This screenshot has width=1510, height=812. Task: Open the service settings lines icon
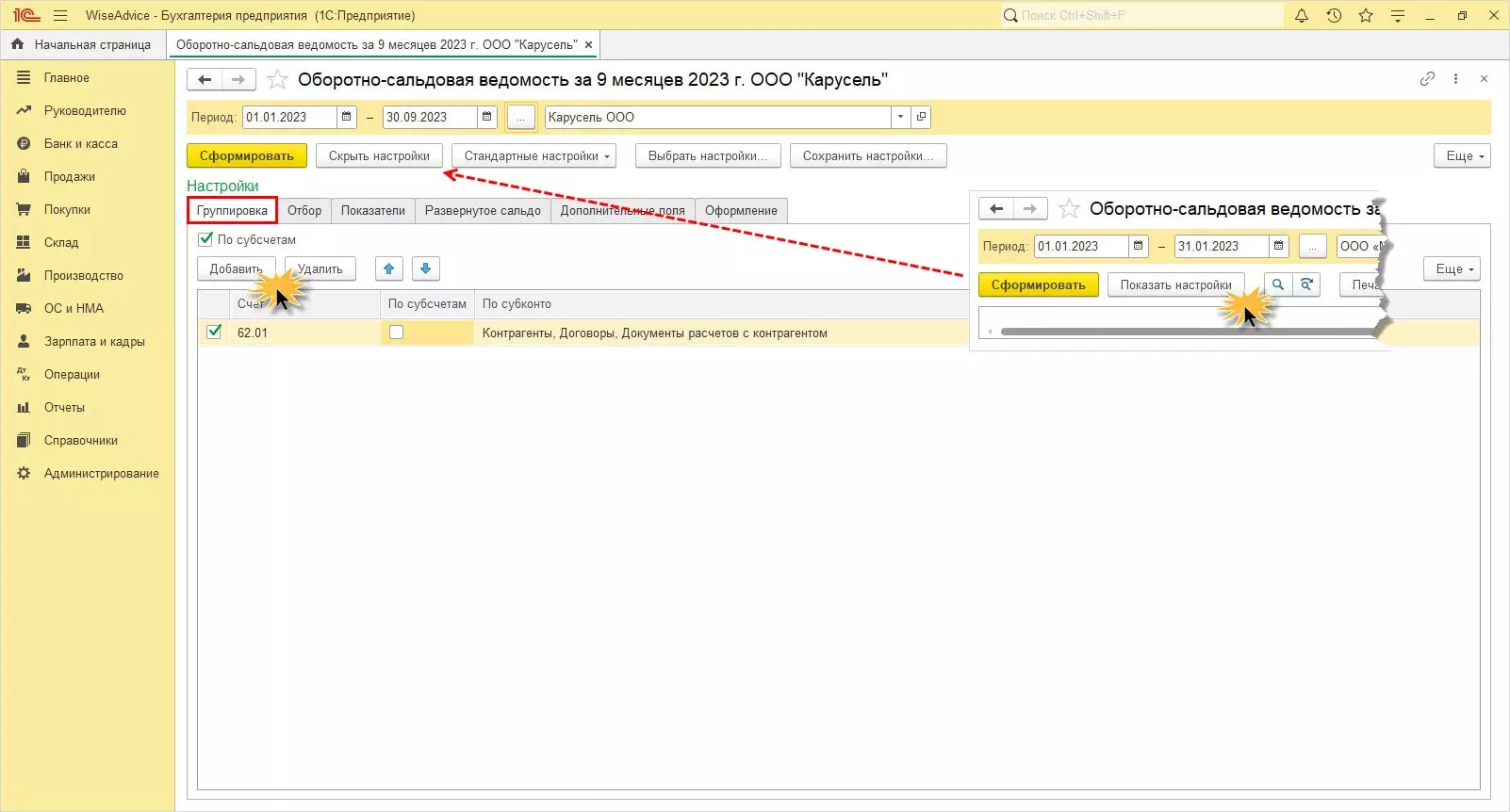click(x=1398, y=15)
